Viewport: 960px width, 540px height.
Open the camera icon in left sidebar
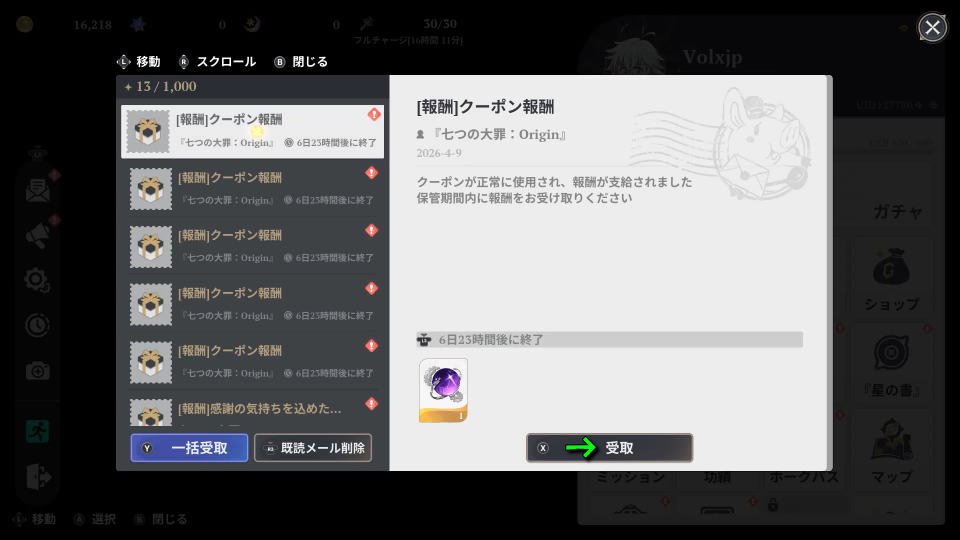(38, 371)
